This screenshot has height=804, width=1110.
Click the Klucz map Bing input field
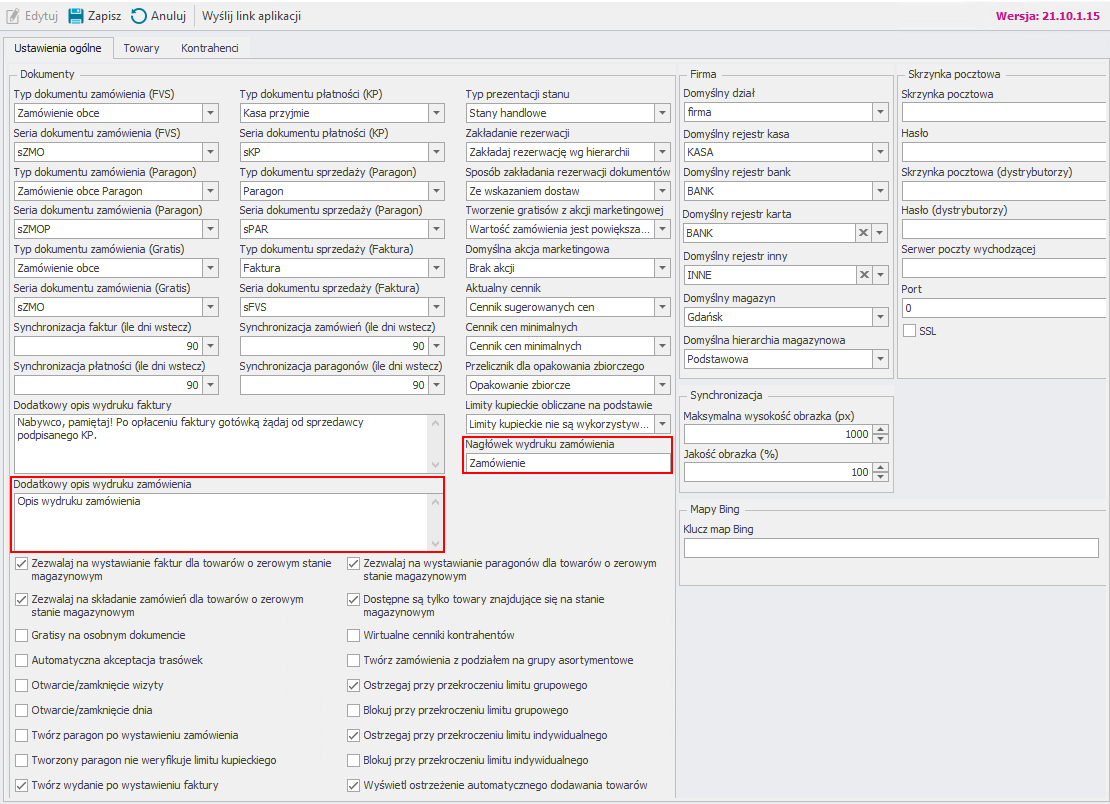pyautogui.click(x=890, y=548)
